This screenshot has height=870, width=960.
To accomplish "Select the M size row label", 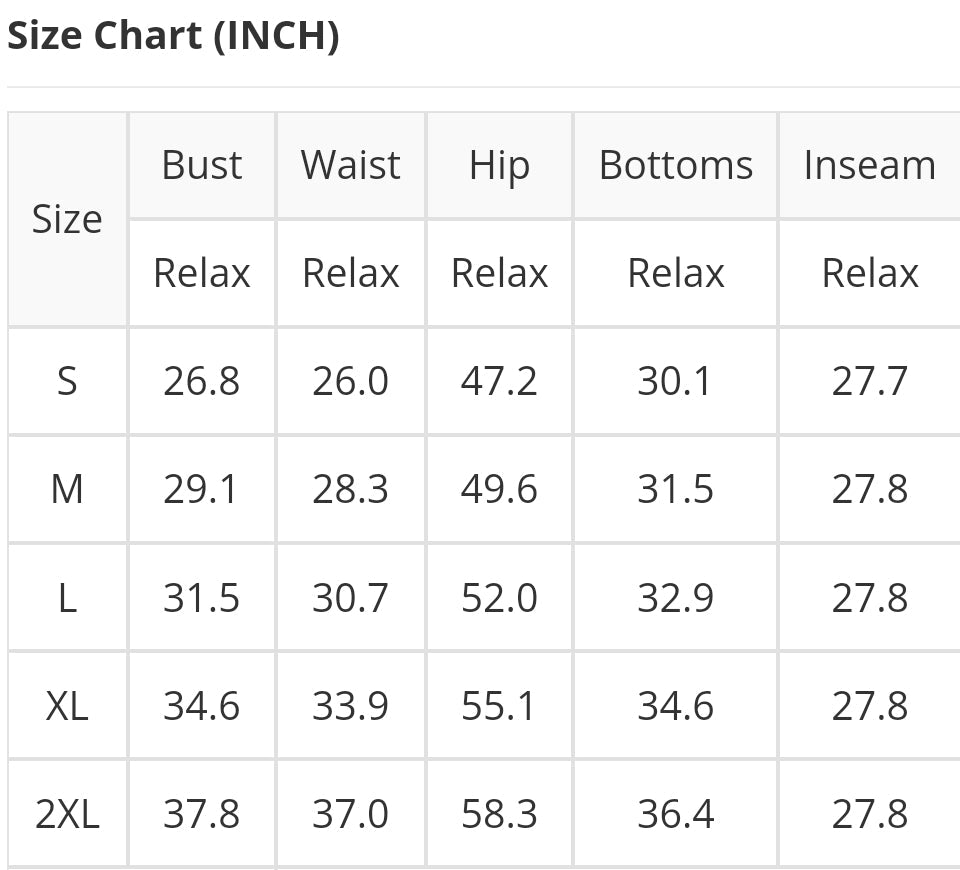I will 67,489.
